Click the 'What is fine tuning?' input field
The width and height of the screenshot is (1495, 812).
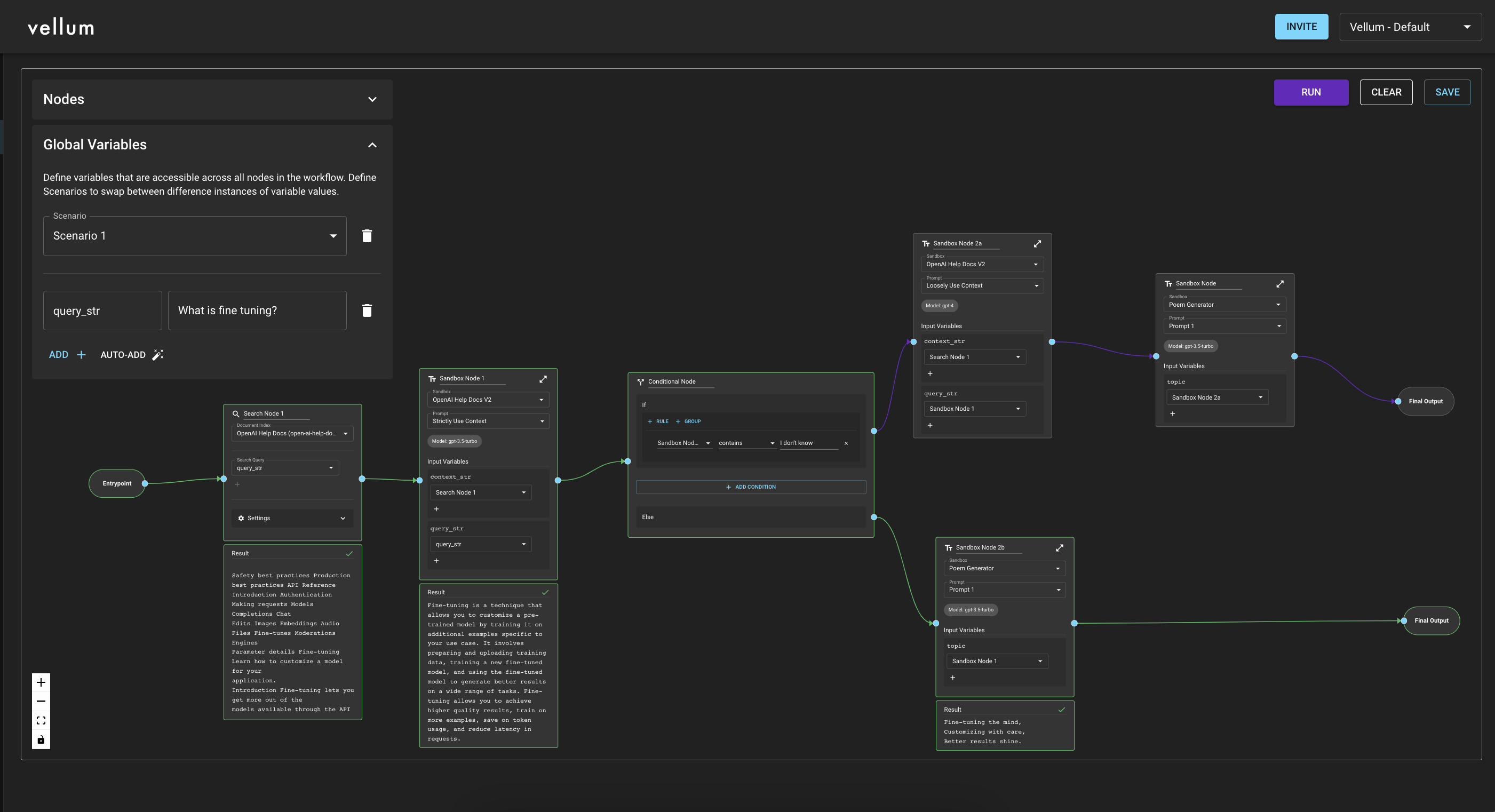coord(257,311)
